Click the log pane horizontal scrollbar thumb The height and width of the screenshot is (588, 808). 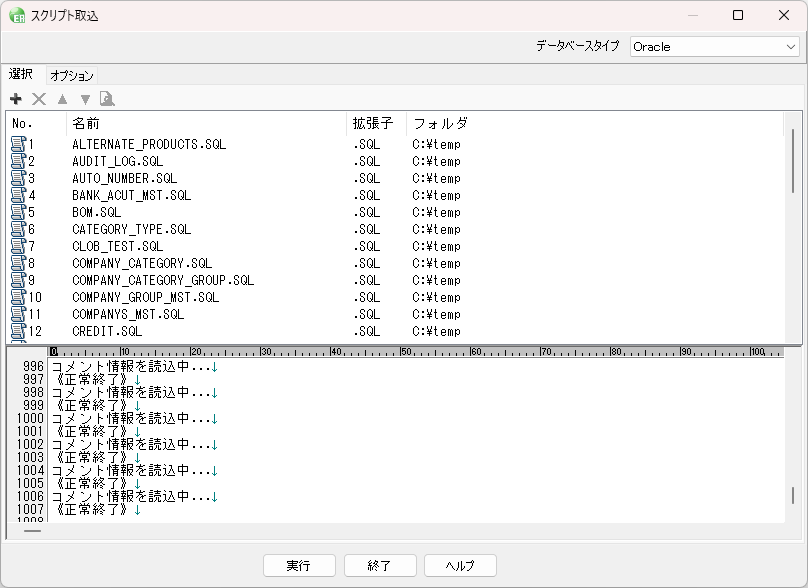32,531
